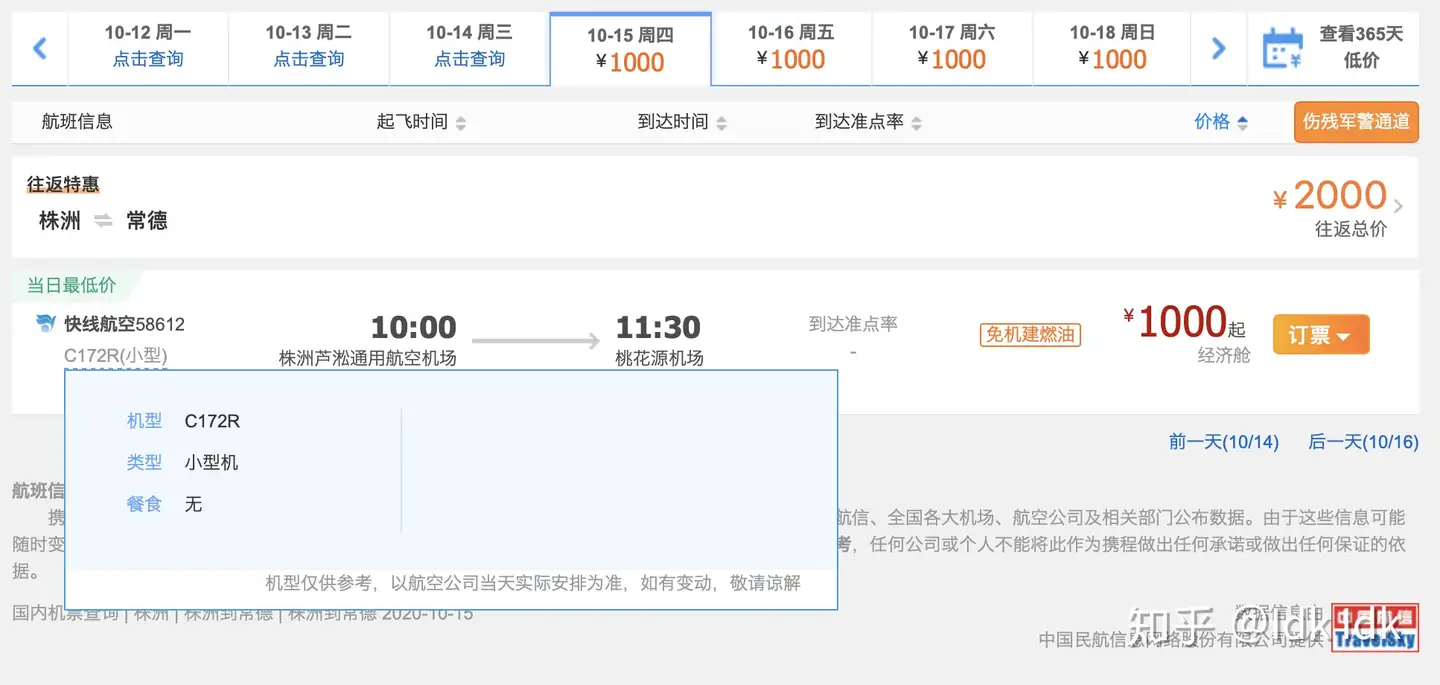Select the 10-18 周日 date tab
Image resolution: width=1440 pixels, height=685 pixels.
(1112, 47)
